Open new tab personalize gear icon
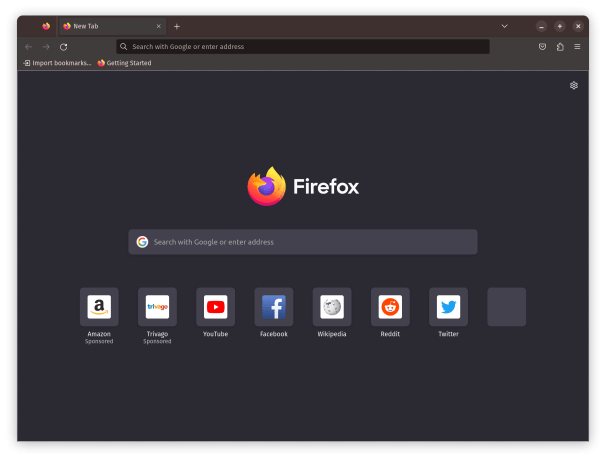 pyautogui.click(x=574, y=85)
